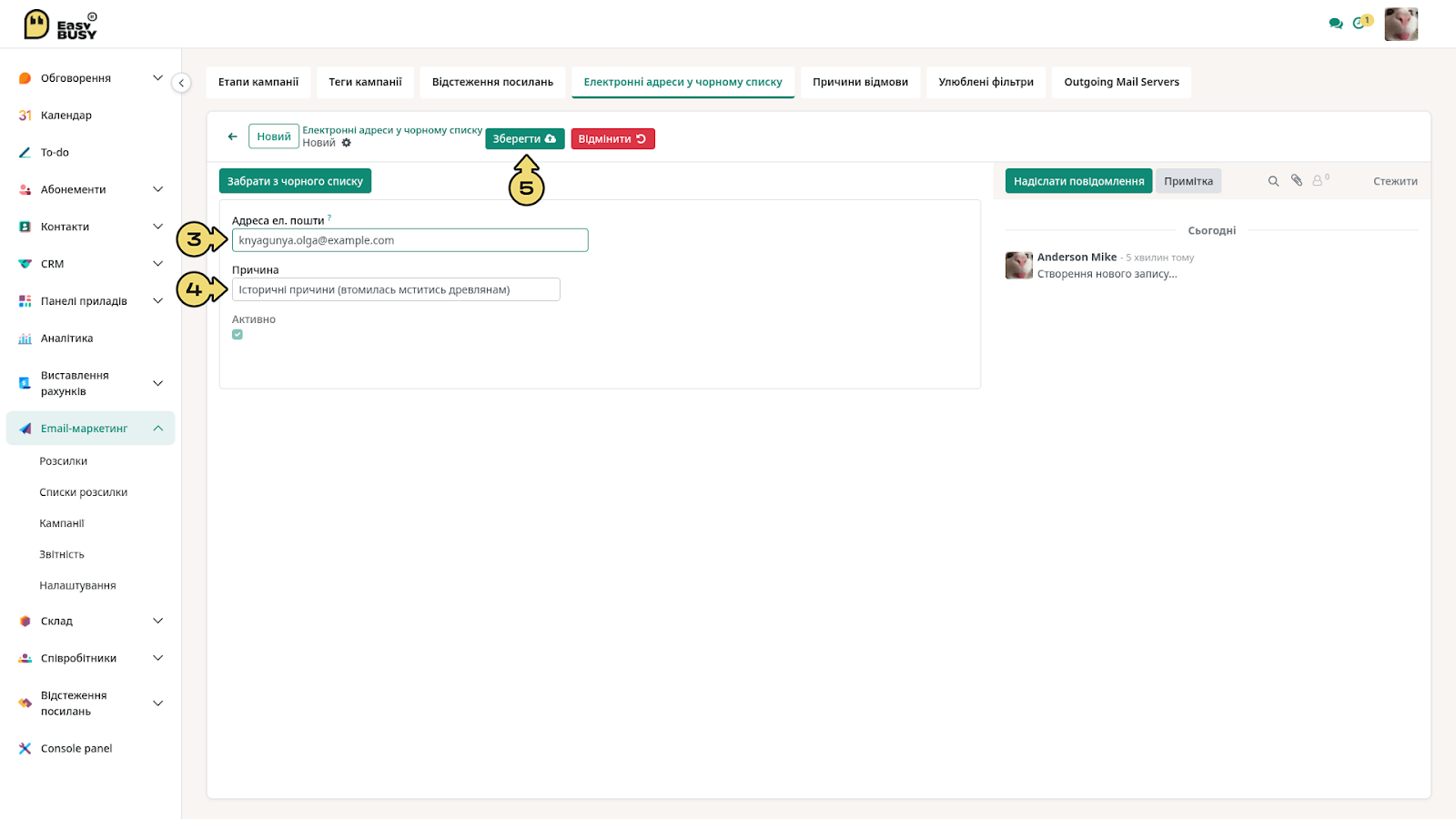Screen dimensions: 1456x819
Task: Collapse the Email-маркетинг chevron
Action: [x=157, y=429]
